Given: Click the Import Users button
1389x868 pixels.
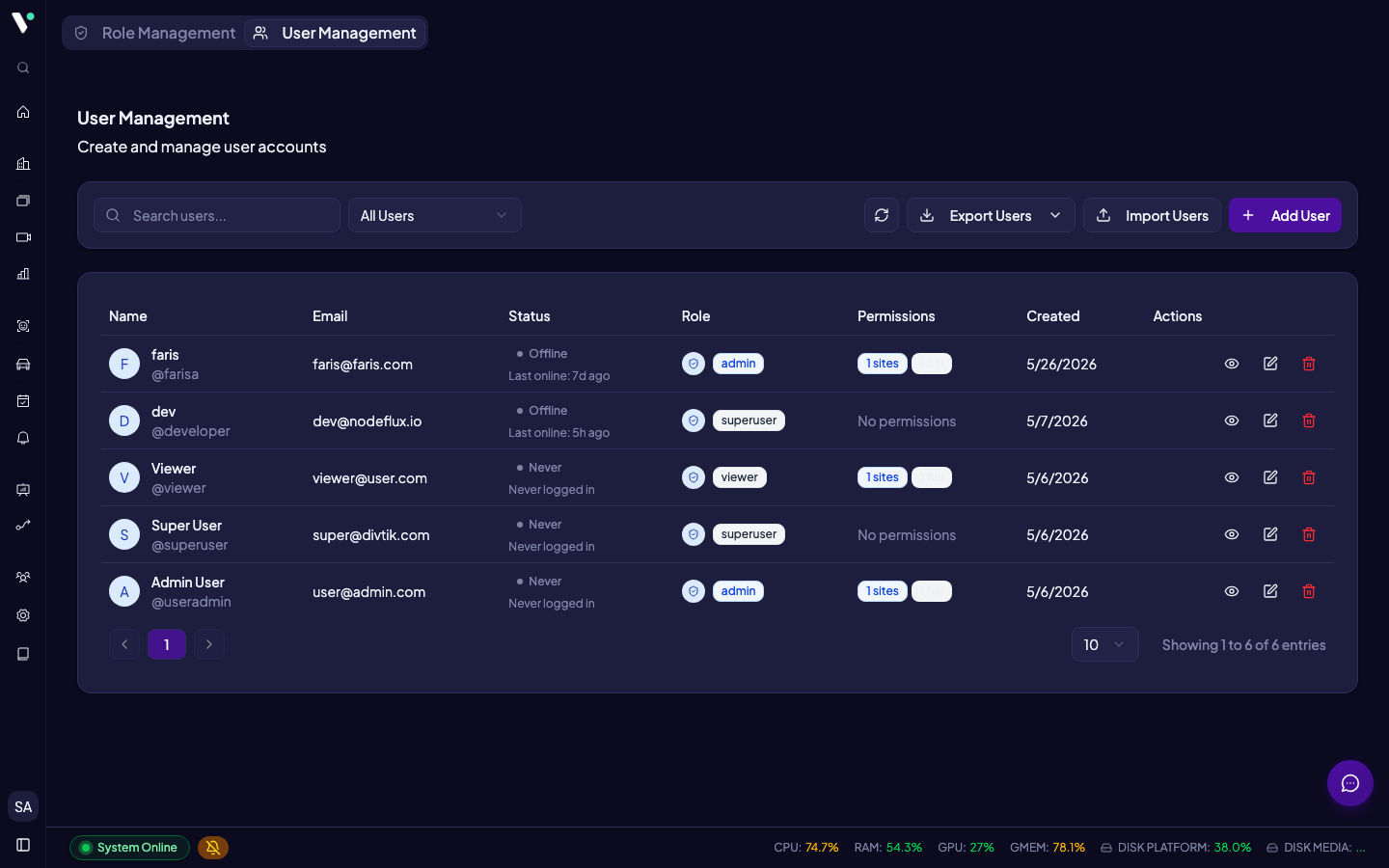Looking at the screenshot, I should pos(1153,215).
